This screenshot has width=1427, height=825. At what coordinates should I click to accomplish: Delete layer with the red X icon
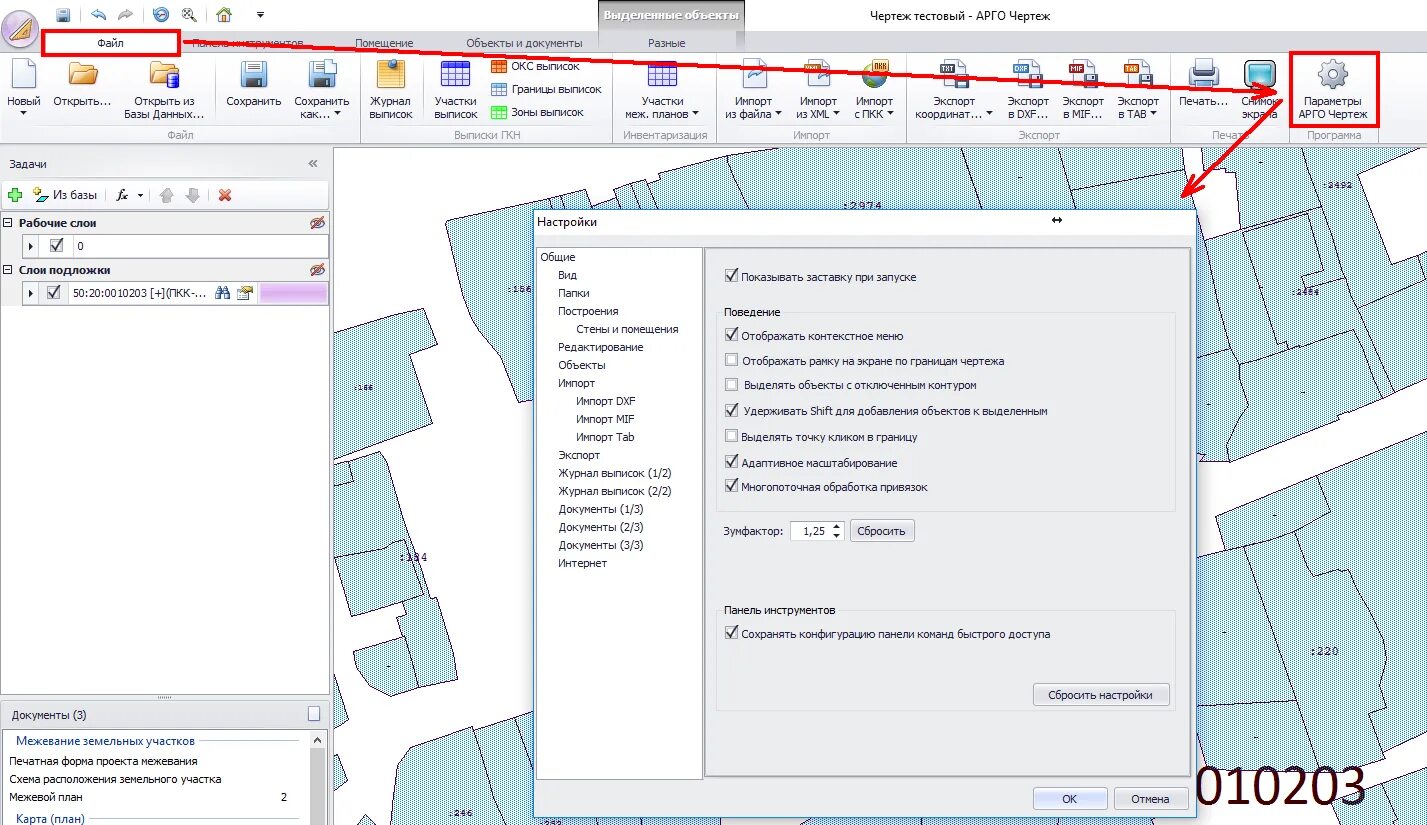point(225,195)
